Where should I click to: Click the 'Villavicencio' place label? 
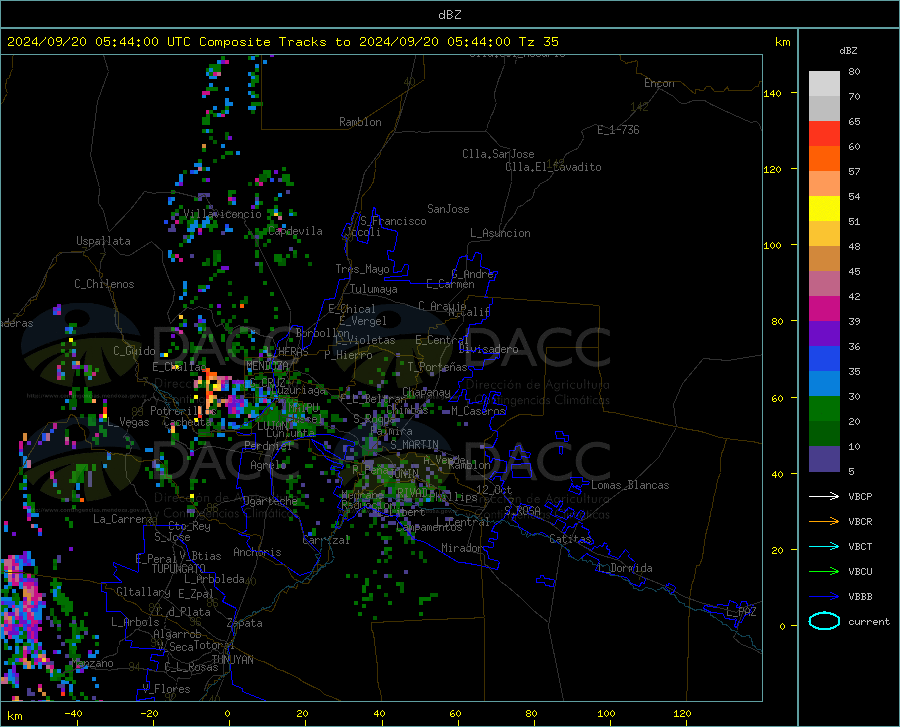[x=222, y=214]
